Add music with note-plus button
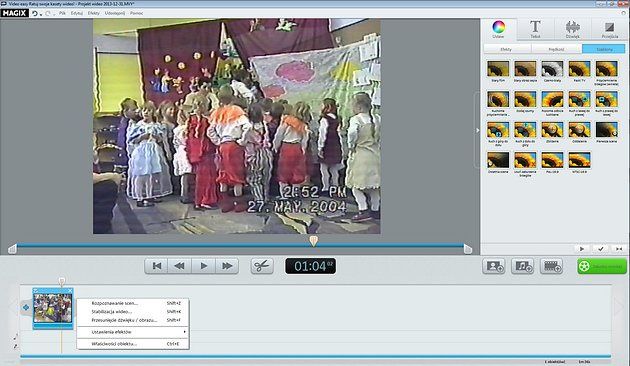Image resolution: width=630 pixels, height=366 pixels. coord(522,266)
